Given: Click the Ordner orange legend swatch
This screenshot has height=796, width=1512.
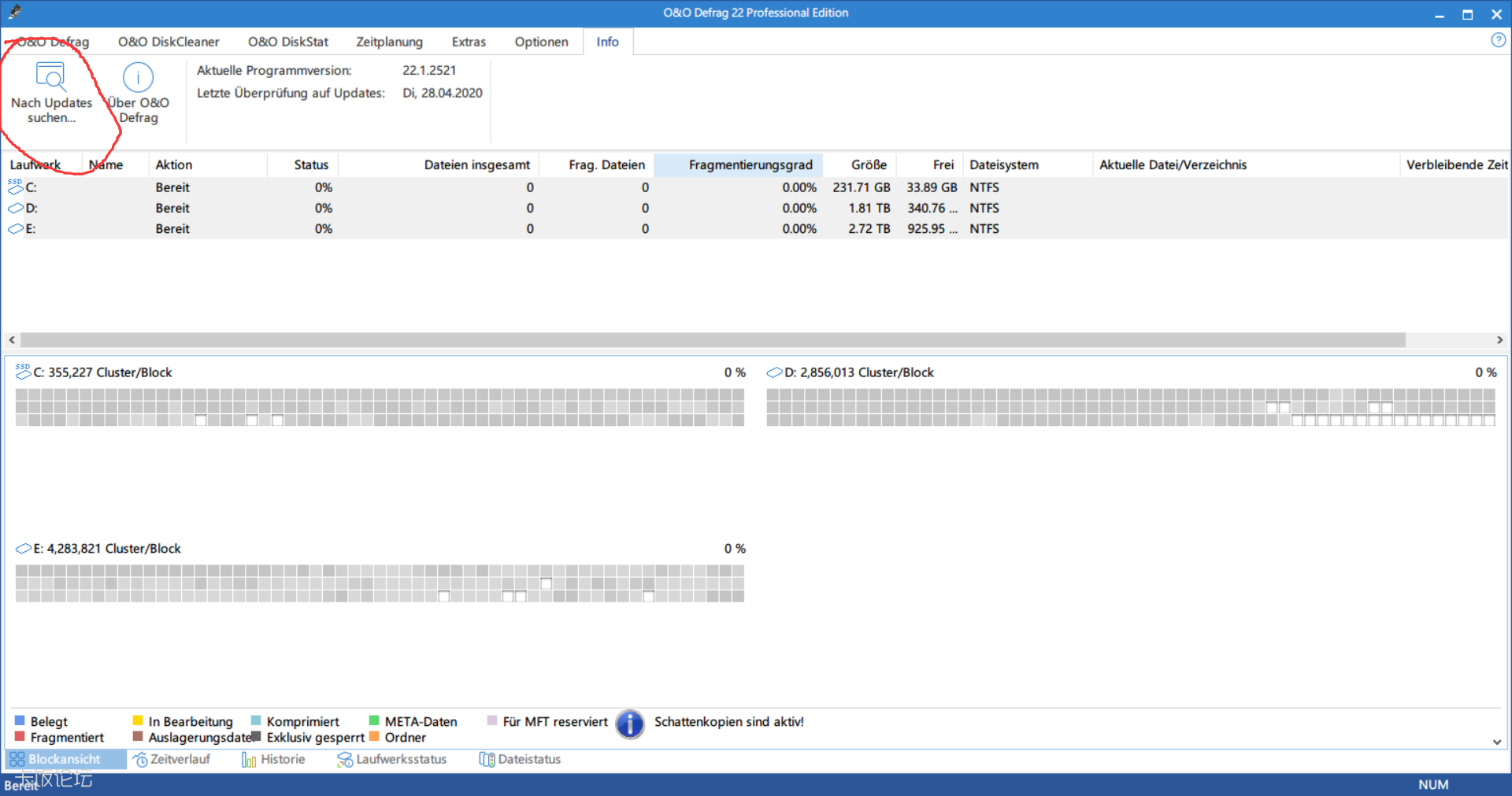Looking at the screenshot, I should coord(374,736).
